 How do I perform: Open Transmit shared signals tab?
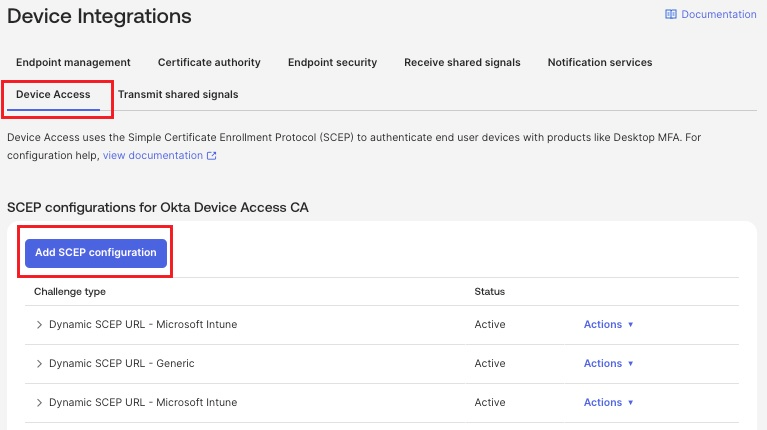pos(178,94)
